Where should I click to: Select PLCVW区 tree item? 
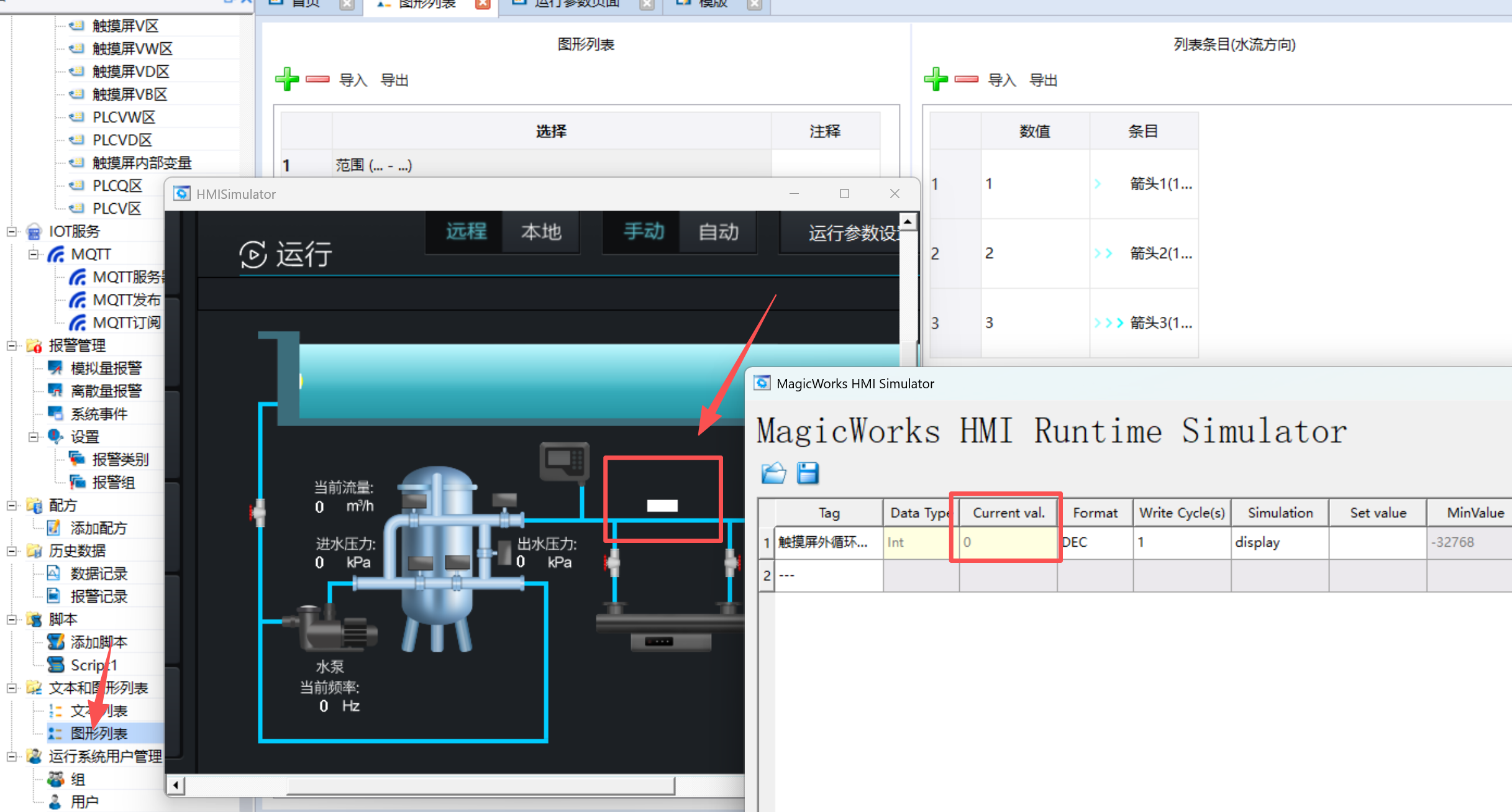(x=124, y=117)
